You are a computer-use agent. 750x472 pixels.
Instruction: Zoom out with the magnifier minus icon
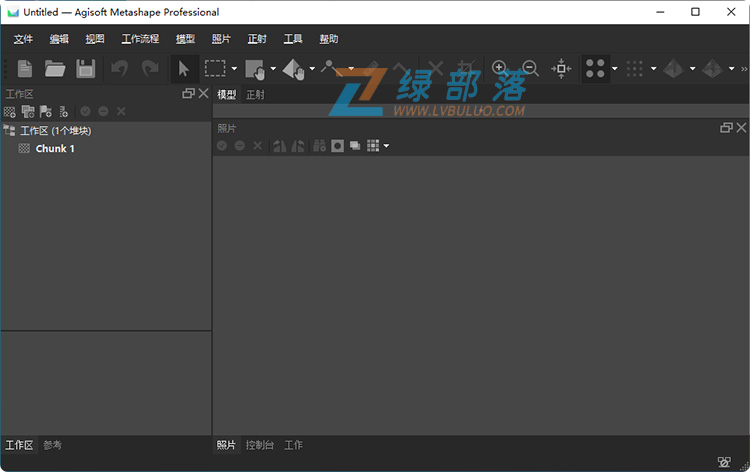pyautogui.click(x=530, y=68)
